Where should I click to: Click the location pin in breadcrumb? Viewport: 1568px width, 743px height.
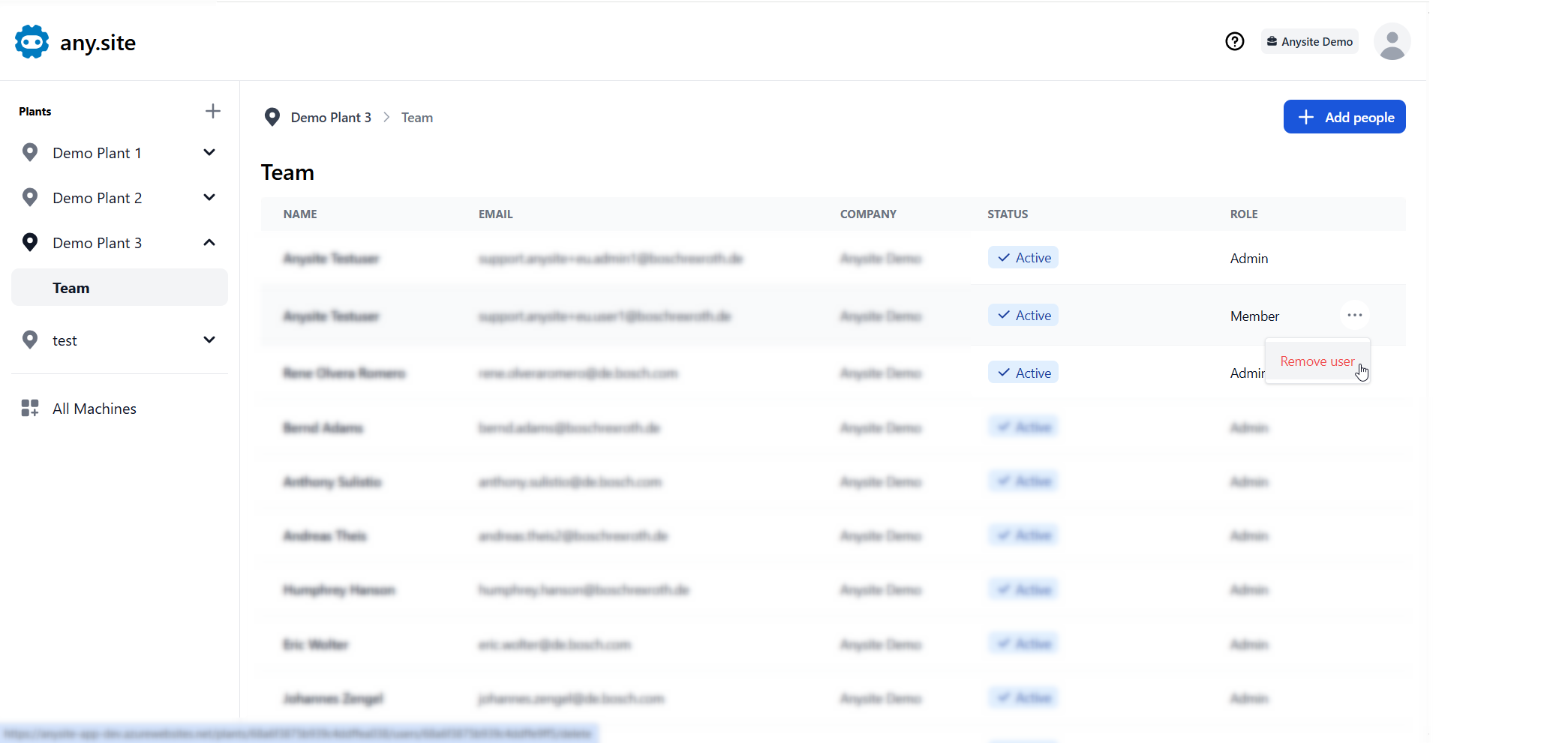point(272,117)
